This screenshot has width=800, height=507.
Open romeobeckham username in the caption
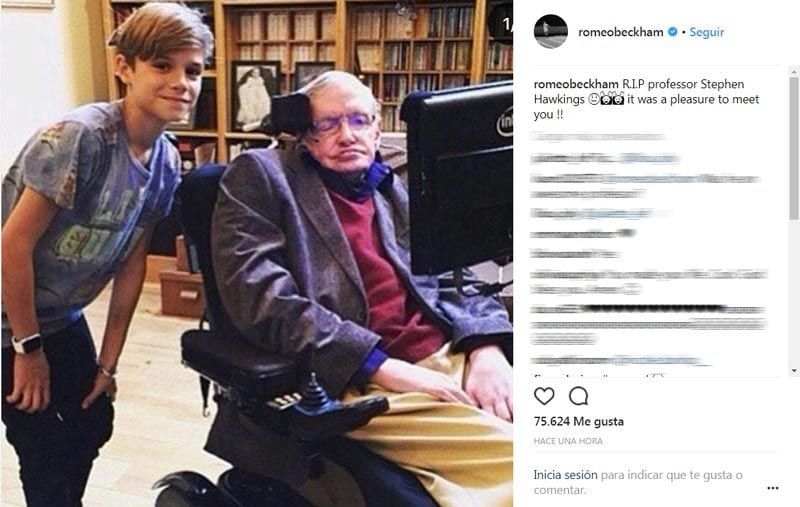click(576, 84)
